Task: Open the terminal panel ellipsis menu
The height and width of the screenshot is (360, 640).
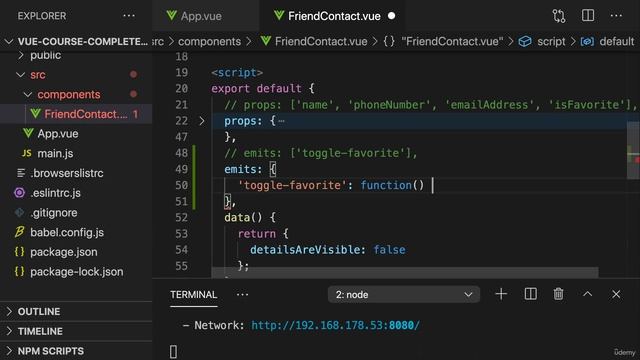Action: (242, 294)
